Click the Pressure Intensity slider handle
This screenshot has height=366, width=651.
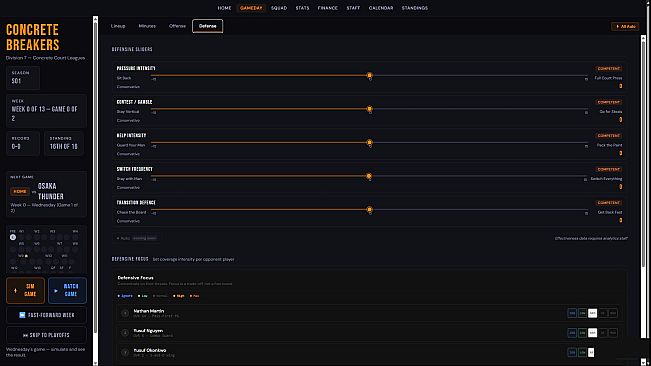point(370,76)
